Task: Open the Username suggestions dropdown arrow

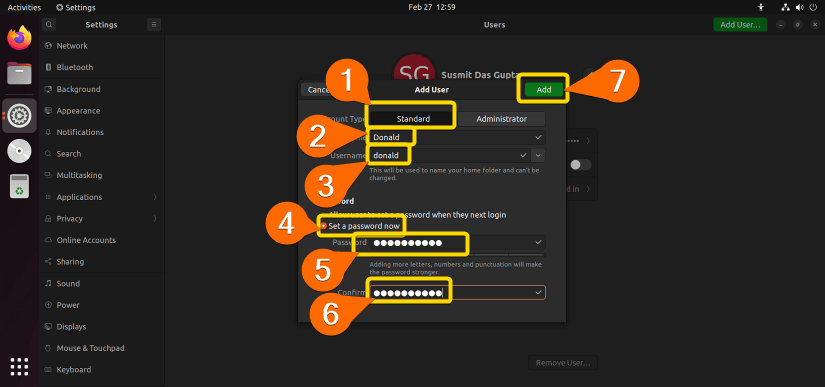Action: 538,155
